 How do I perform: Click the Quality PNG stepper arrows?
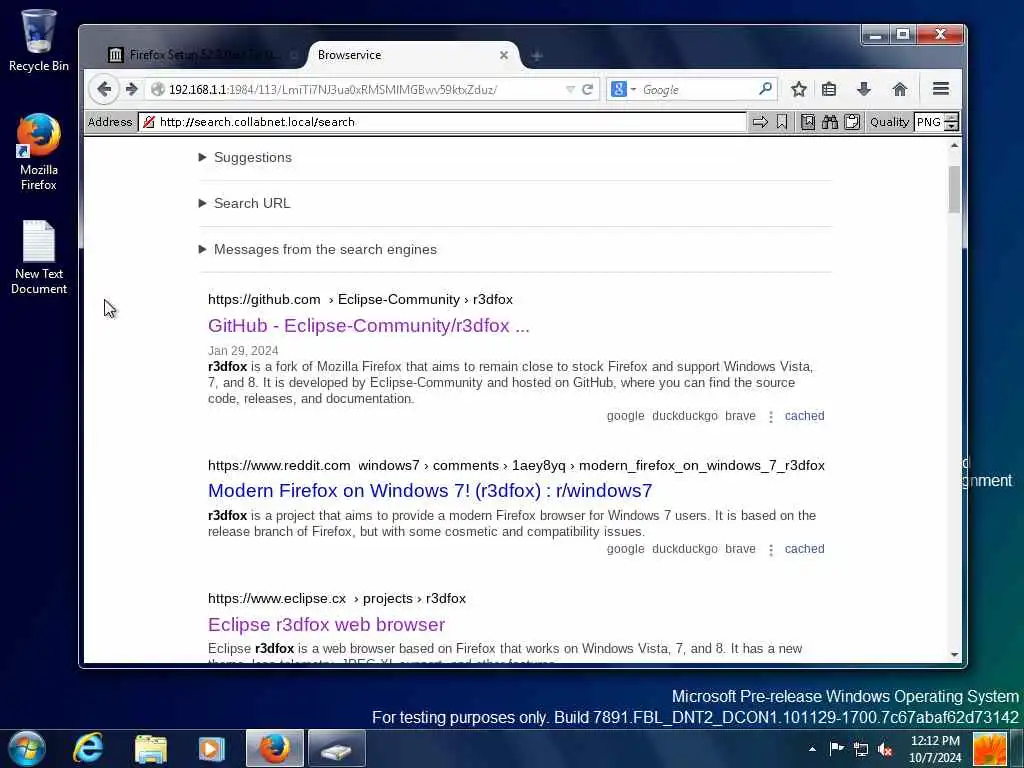coord(952,122)
